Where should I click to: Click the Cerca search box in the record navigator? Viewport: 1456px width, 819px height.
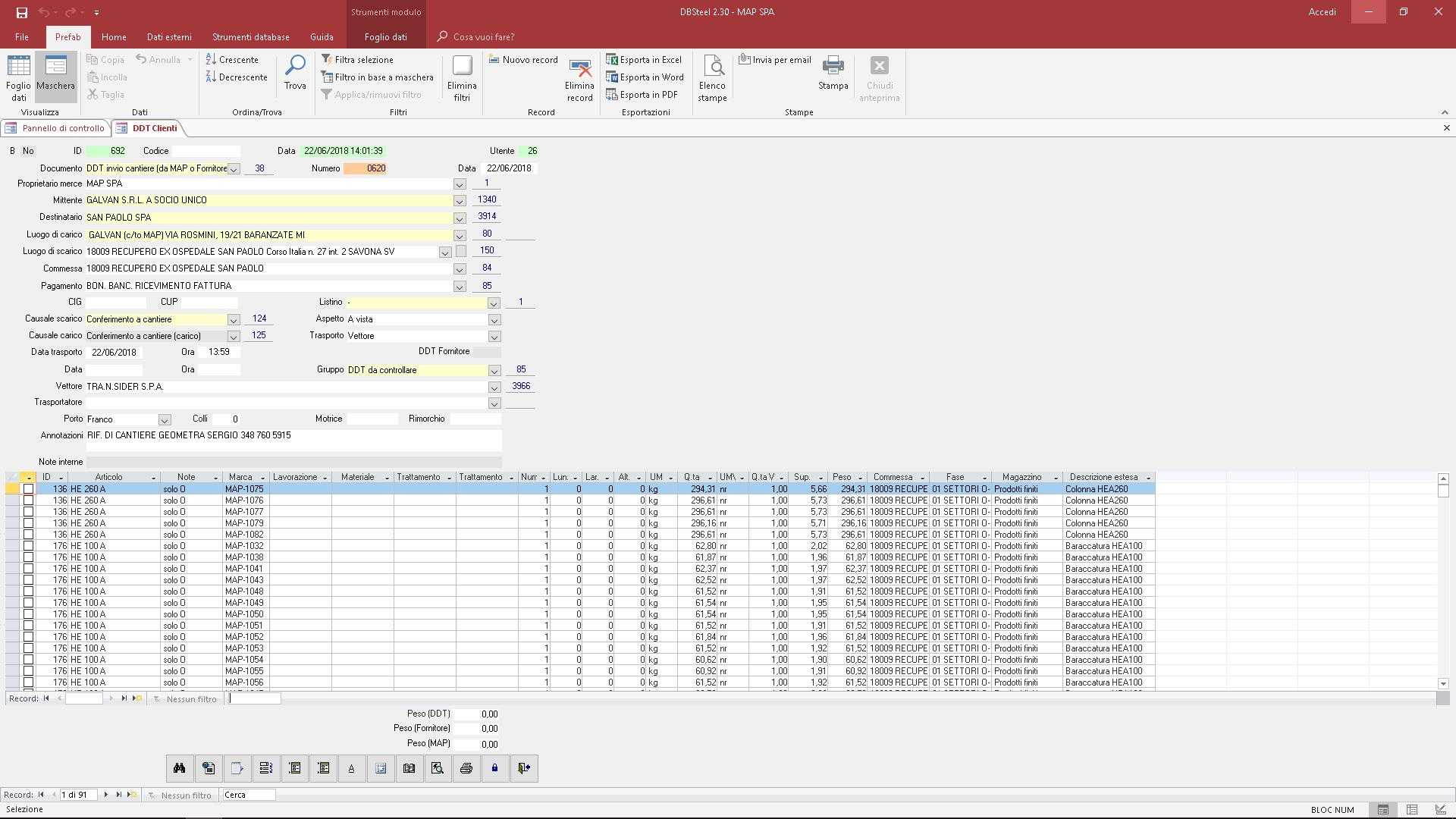[248, 795]
